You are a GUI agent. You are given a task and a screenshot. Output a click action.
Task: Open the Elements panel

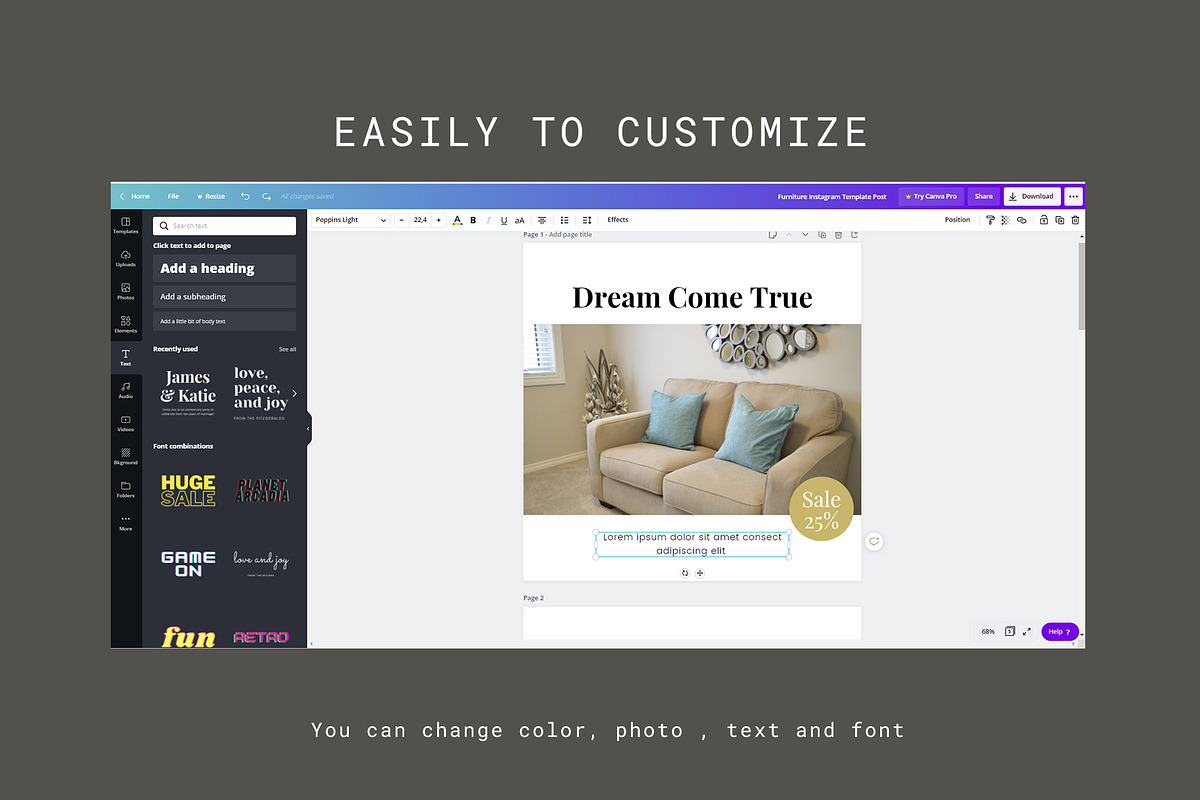pos(126,324)
